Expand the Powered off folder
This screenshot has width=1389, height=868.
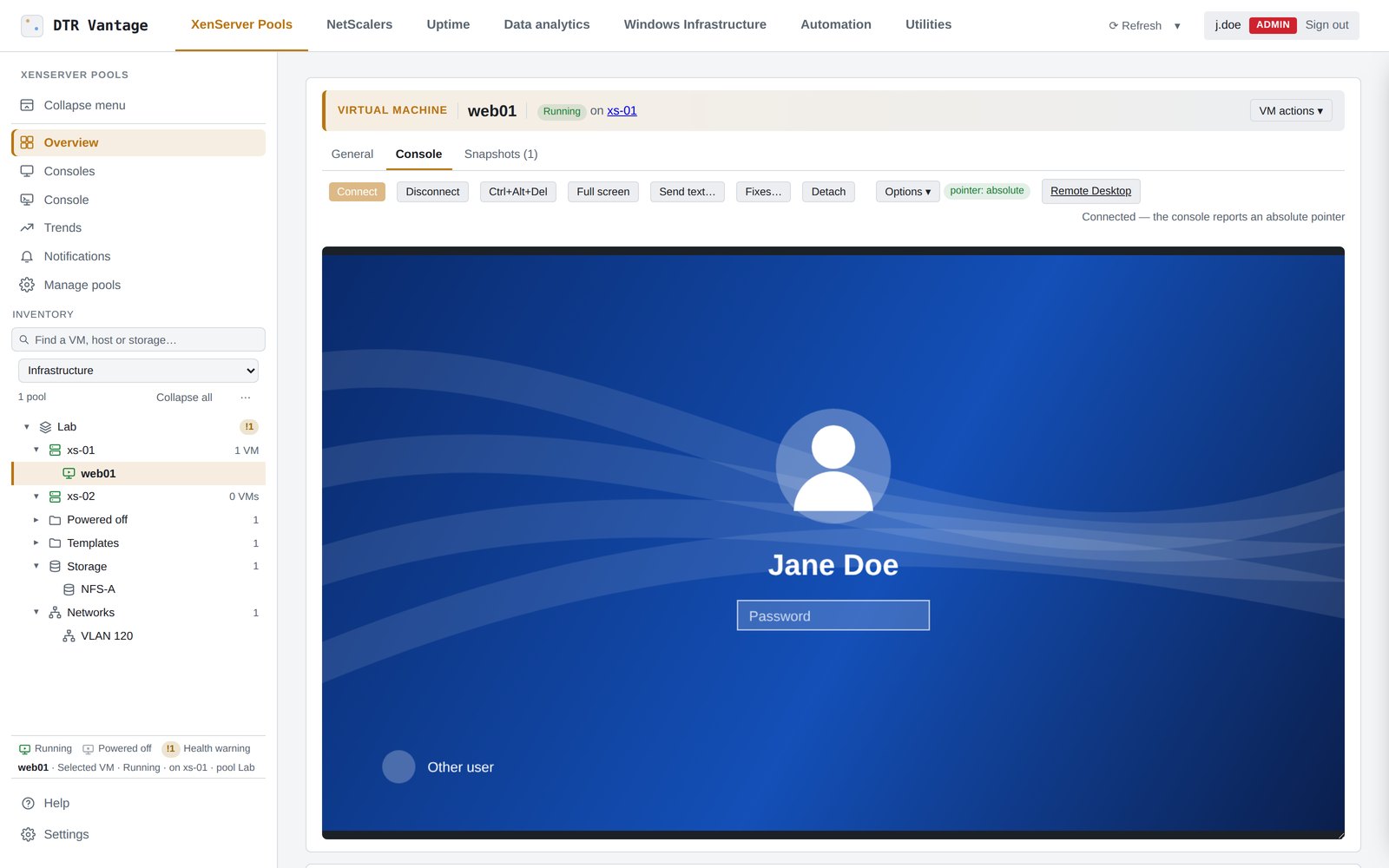pos(36,520)
